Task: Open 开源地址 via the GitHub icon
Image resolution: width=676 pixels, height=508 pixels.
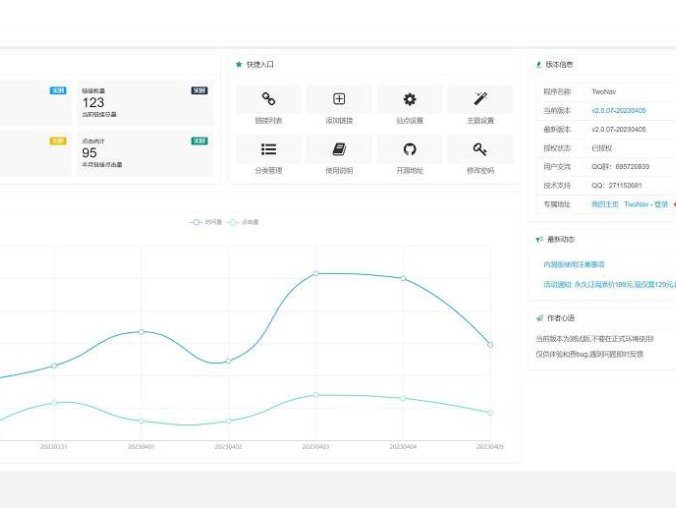Action: click(x=409, y=149)
